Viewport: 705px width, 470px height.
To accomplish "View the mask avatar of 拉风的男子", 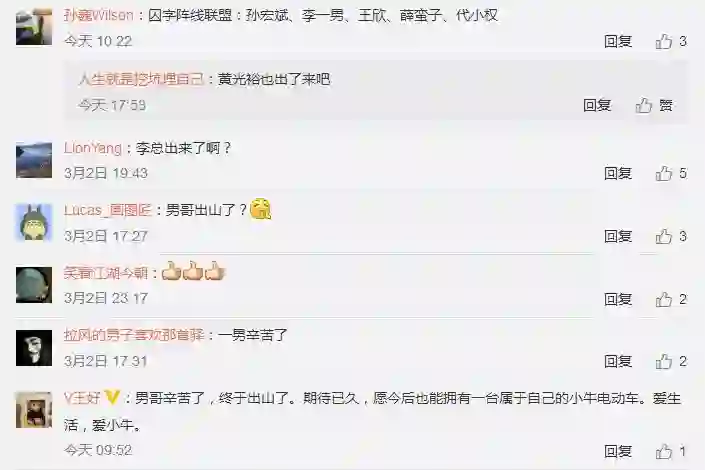I will pyautogui.click(x=34, y=348).
